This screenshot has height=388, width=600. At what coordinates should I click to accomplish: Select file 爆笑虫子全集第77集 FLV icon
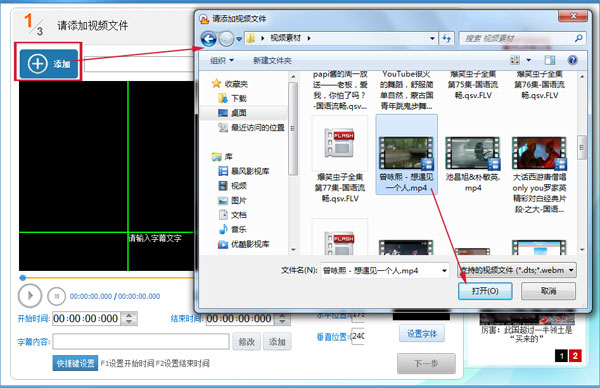[339, 143]
